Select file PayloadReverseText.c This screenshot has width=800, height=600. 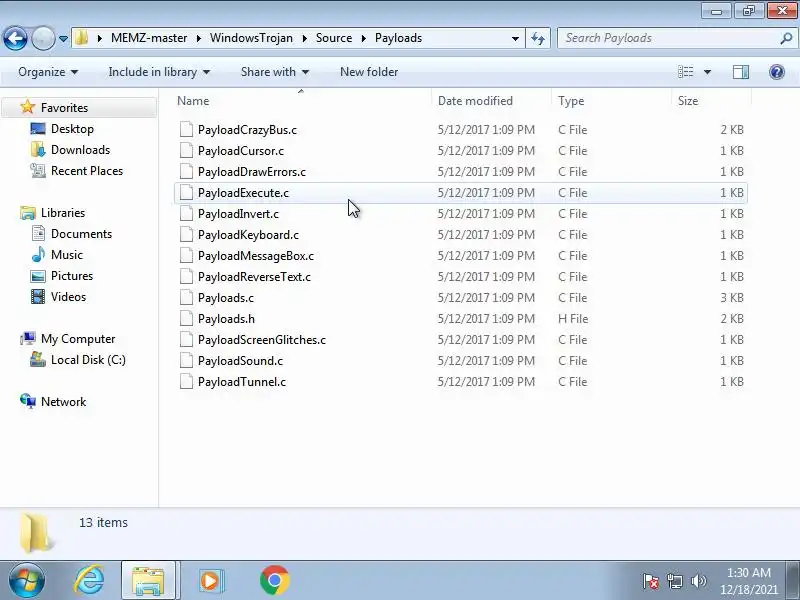(x=461, y=277)
